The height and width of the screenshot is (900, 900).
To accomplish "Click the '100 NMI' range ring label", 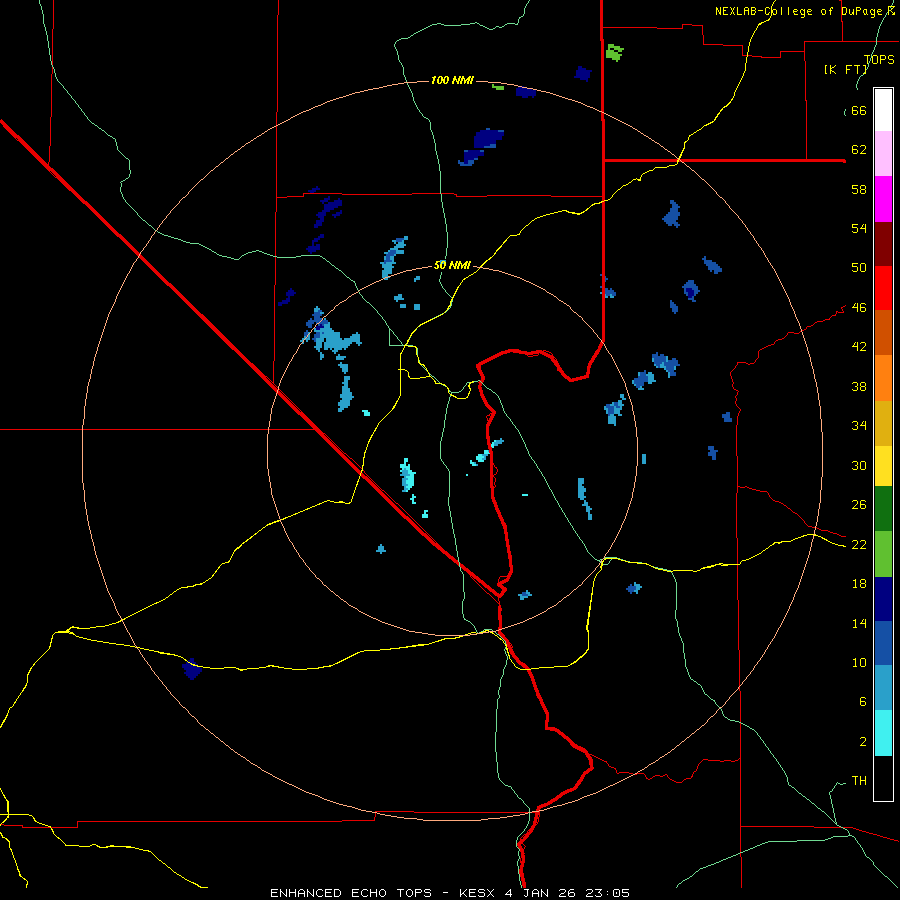I will (452, 80).
